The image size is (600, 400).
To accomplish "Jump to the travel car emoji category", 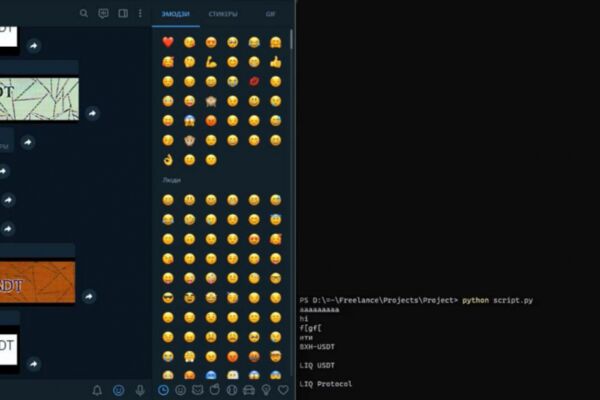I will [249, 390].
